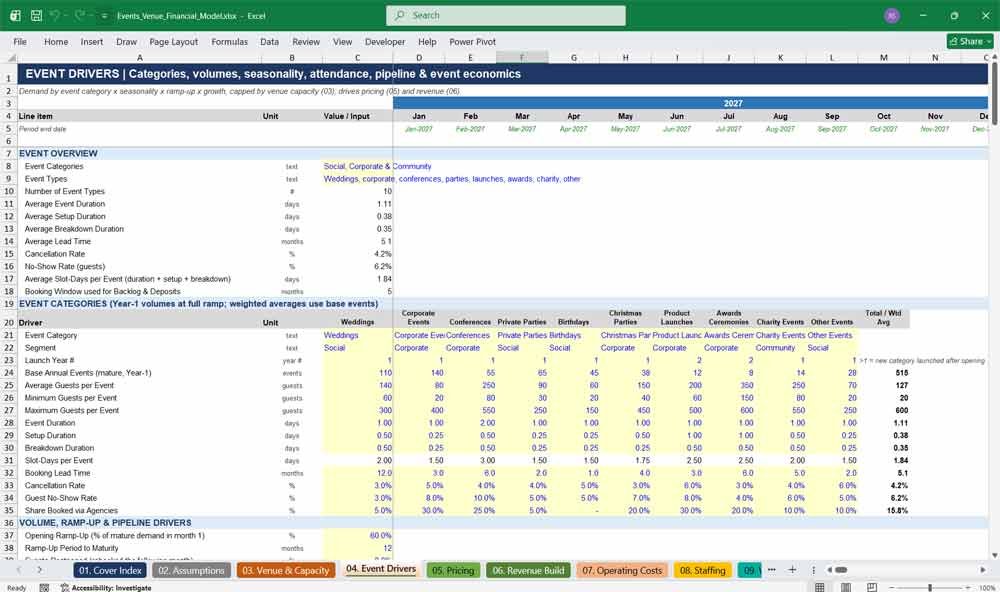Open the Power Pivot ribbon tab
Viewport: 1000px width, 592px height.
coord(473,41)
